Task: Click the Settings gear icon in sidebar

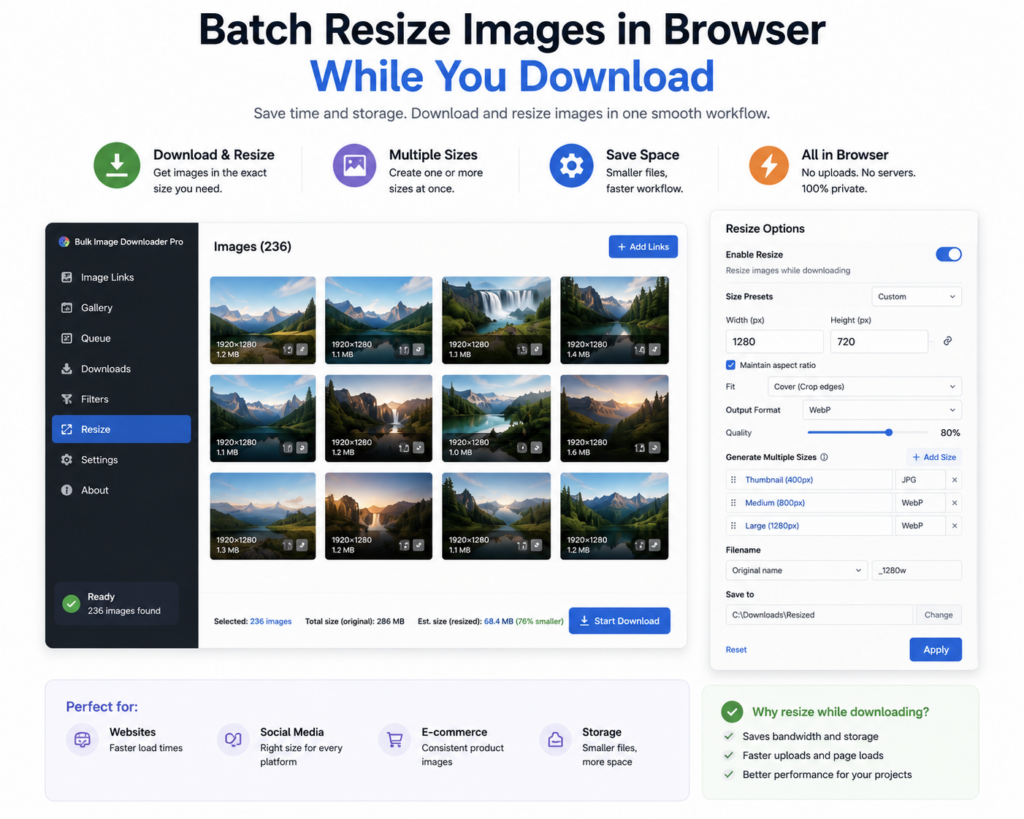Action: (67, 460)
